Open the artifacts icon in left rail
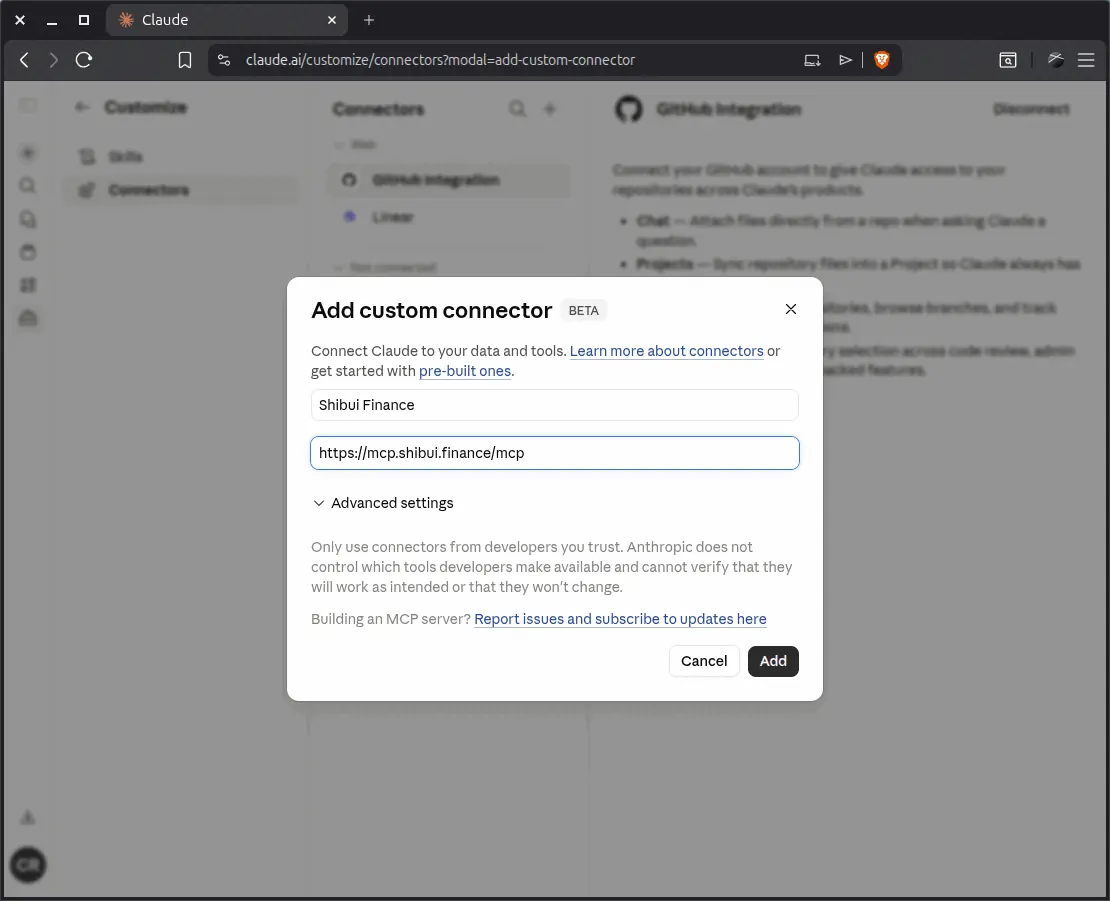Viewport: 1110px width, 901px height. coord(28,285)
